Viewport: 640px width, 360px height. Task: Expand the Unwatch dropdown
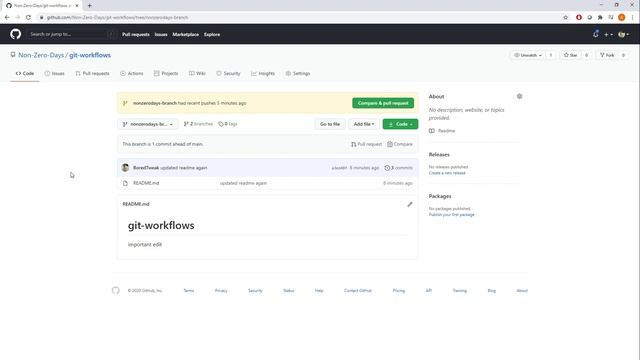528,55
